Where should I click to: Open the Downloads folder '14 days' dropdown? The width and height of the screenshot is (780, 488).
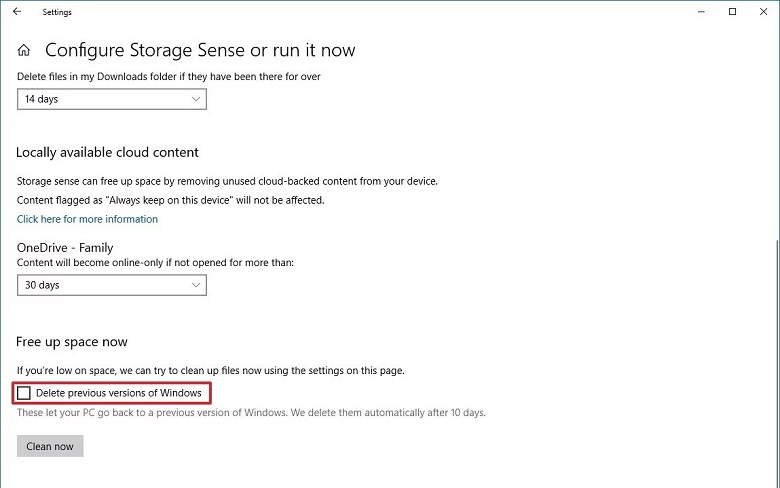[111, 99]
